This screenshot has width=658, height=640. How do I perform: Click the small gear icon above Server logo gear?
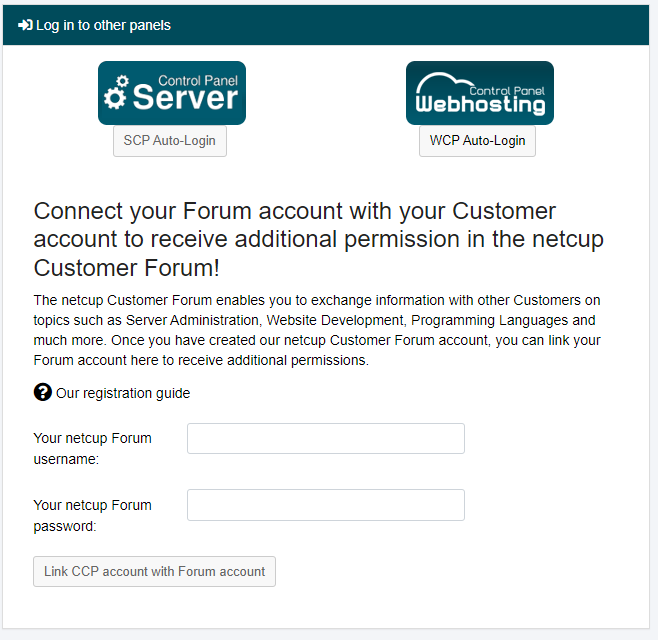click(x=123, y=81)
